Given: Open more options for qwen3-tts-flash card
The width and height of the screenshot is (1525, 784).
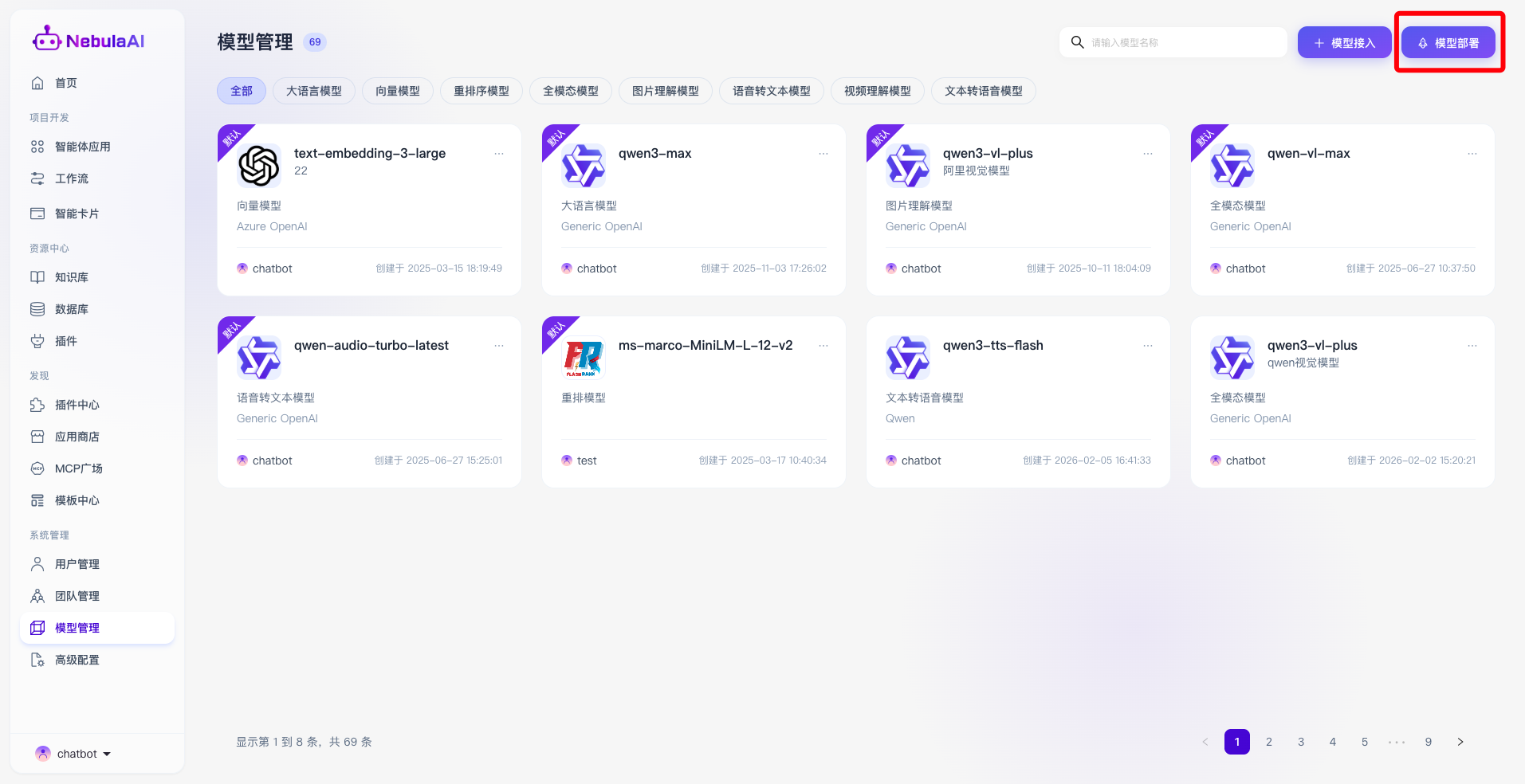Looking at the screenshot, I should tap(1147, 346).
